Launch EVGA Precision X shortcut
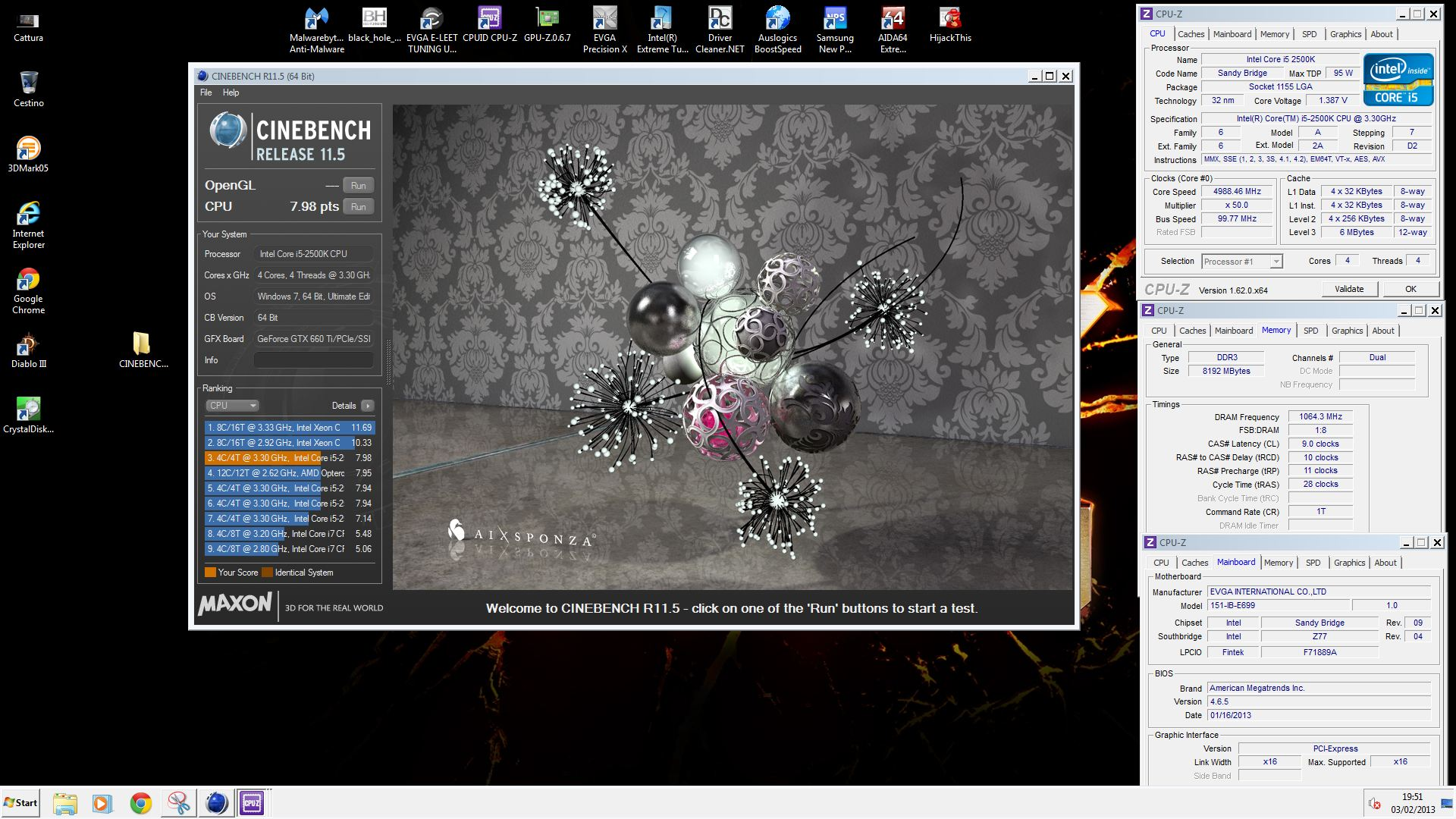Viewport: 1456px width, 819px height. coord(605,30)
